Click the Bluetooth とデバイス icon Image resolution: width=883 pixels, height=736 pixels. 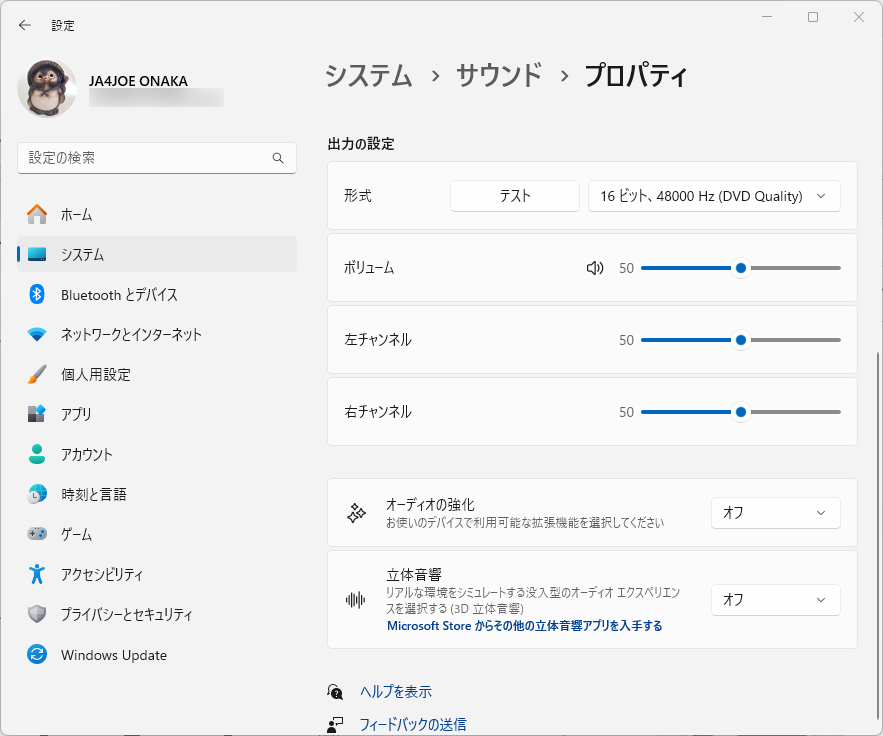37,294
